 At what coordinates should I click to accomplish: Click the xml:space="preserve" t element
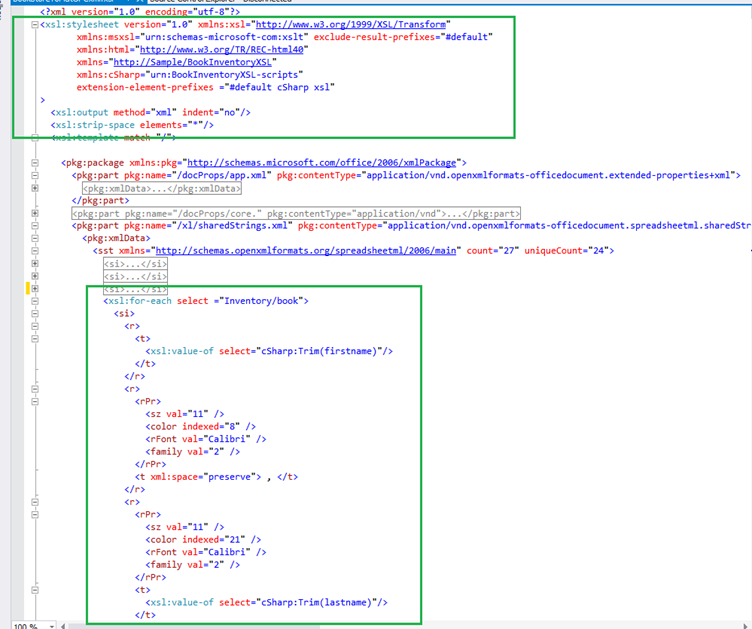point(216,477)
